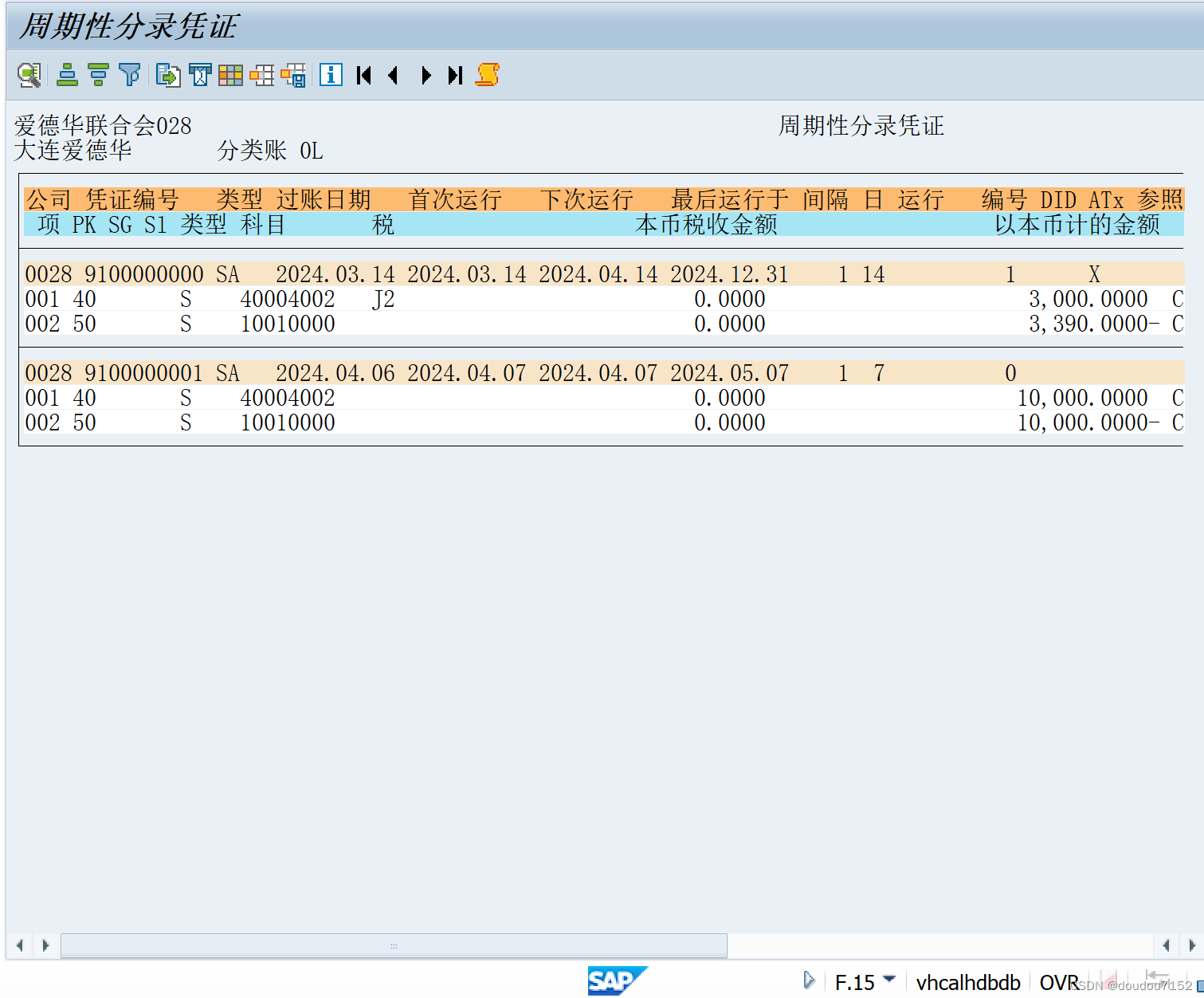
Task: Jump to the last page icon
Action: (454, 75)
